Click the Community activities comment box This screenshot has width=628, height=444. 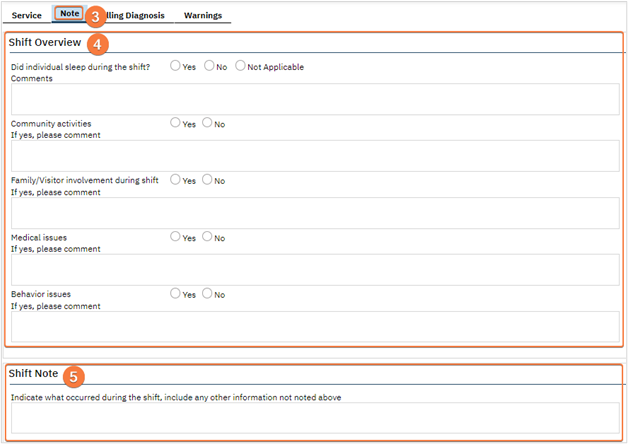point(315,156)
